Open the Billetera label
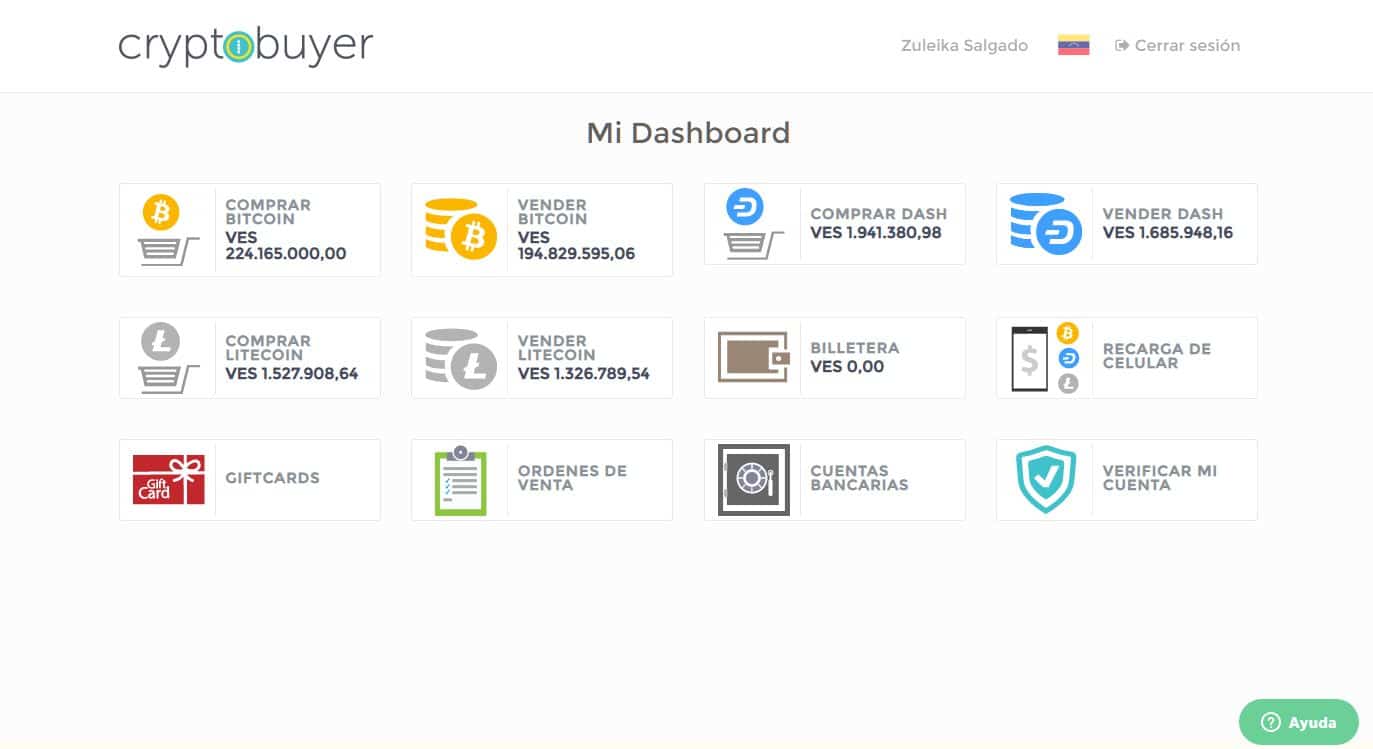1373x749 pixels. [x=855, y=348]
